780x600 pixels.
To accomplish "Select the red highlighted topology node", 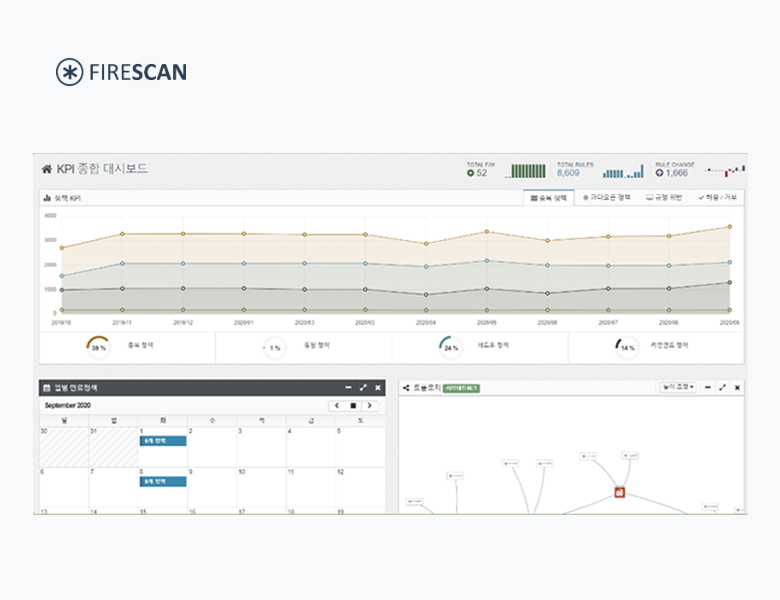I will (619, 492).
